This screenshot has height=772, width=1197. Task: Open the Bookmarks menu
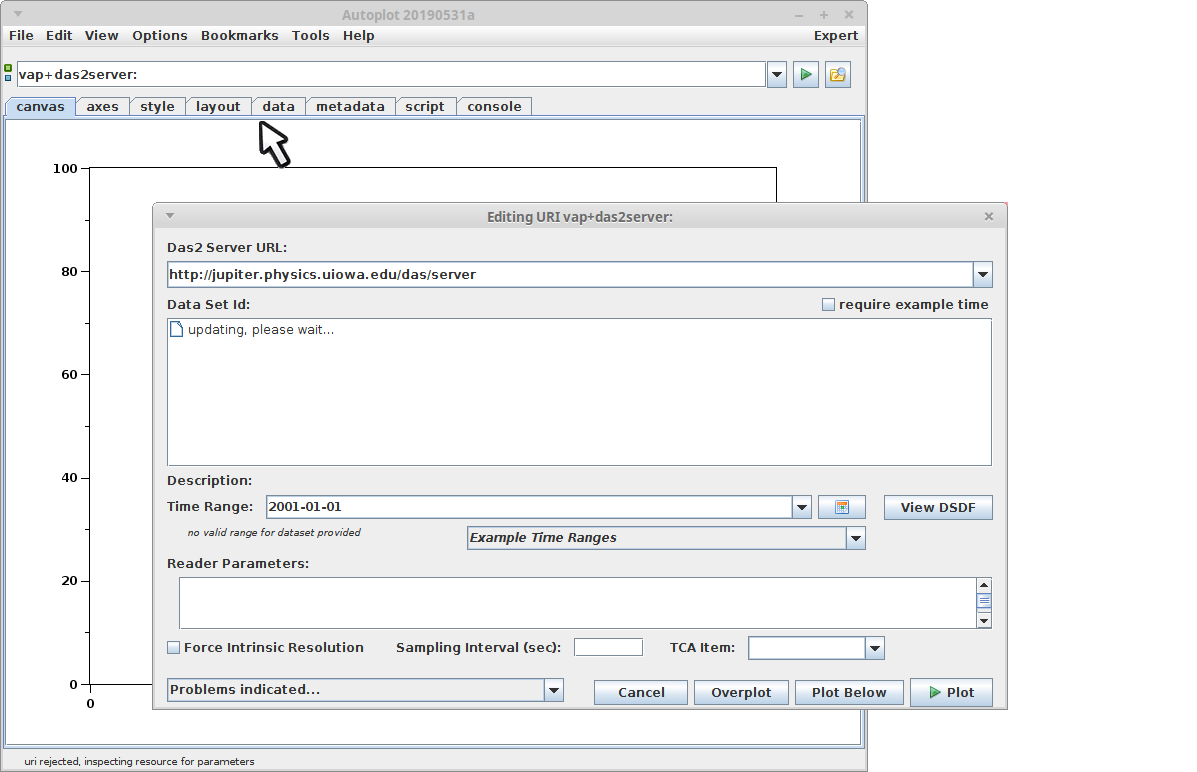coord(240,35)
